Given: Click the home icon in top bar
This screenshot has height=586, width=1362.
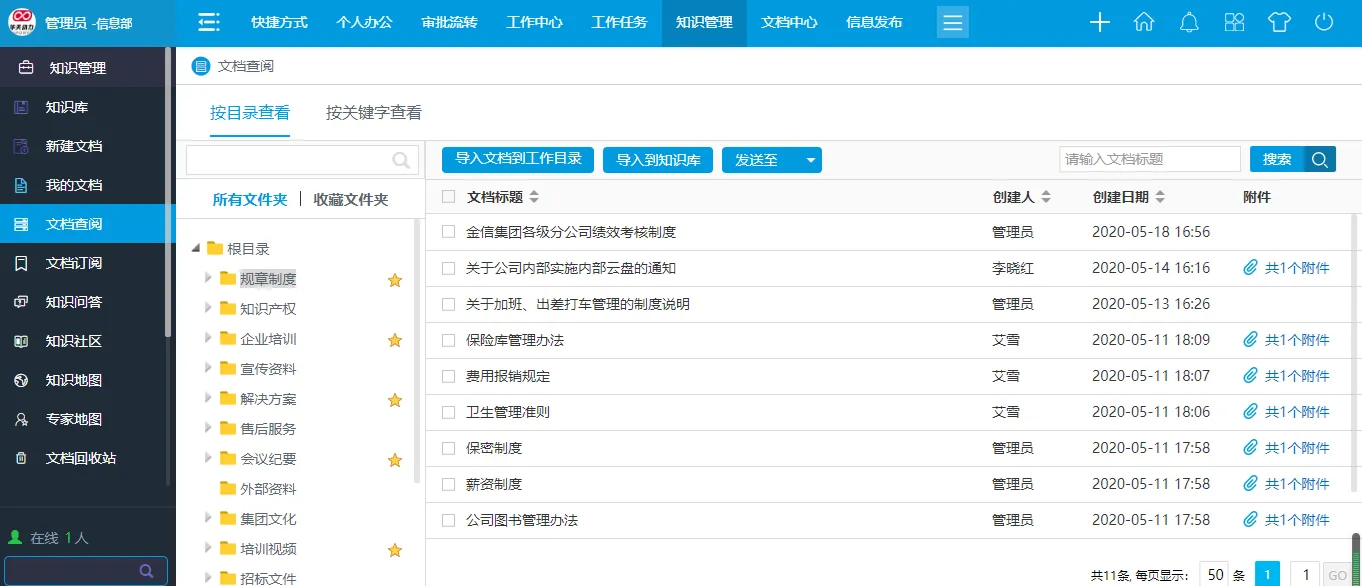Looking at the screenshot, I should [1144, 23].
